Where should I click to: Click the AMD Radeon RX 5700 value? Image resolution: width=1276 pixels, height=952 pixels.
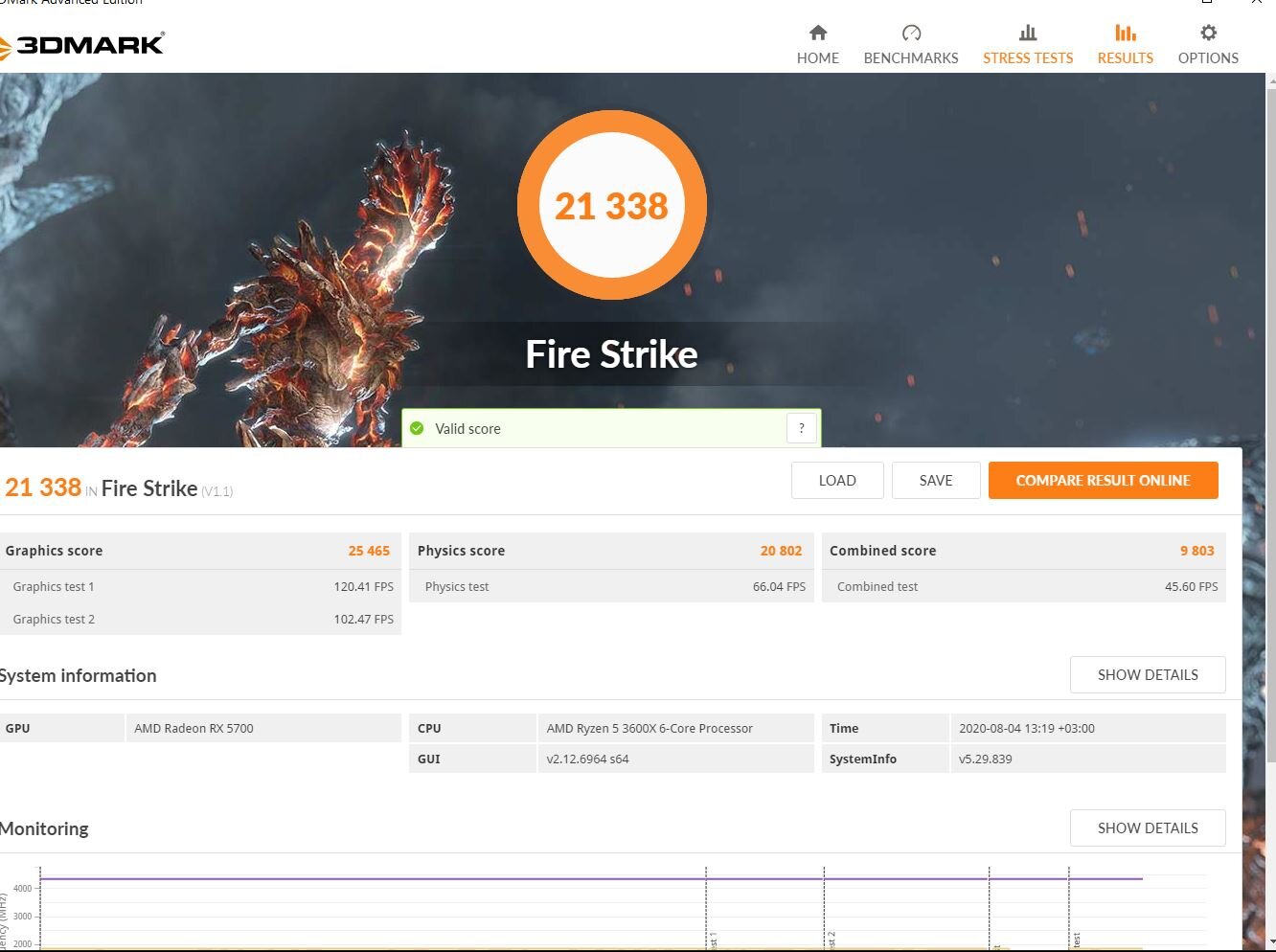pos(194,728)
